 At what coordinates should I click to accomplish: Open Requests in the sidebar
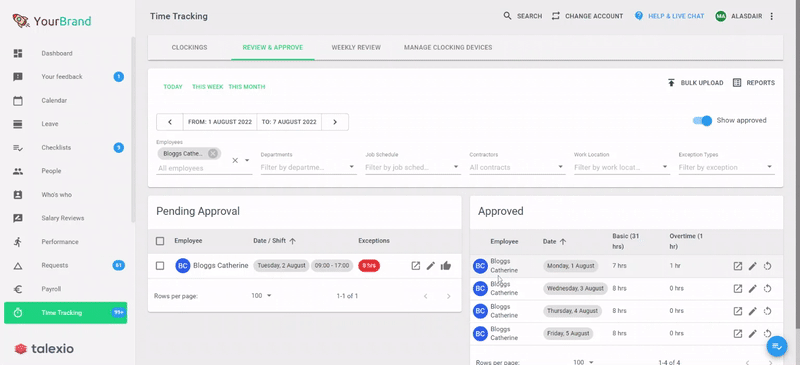click(x=55, y=265)
